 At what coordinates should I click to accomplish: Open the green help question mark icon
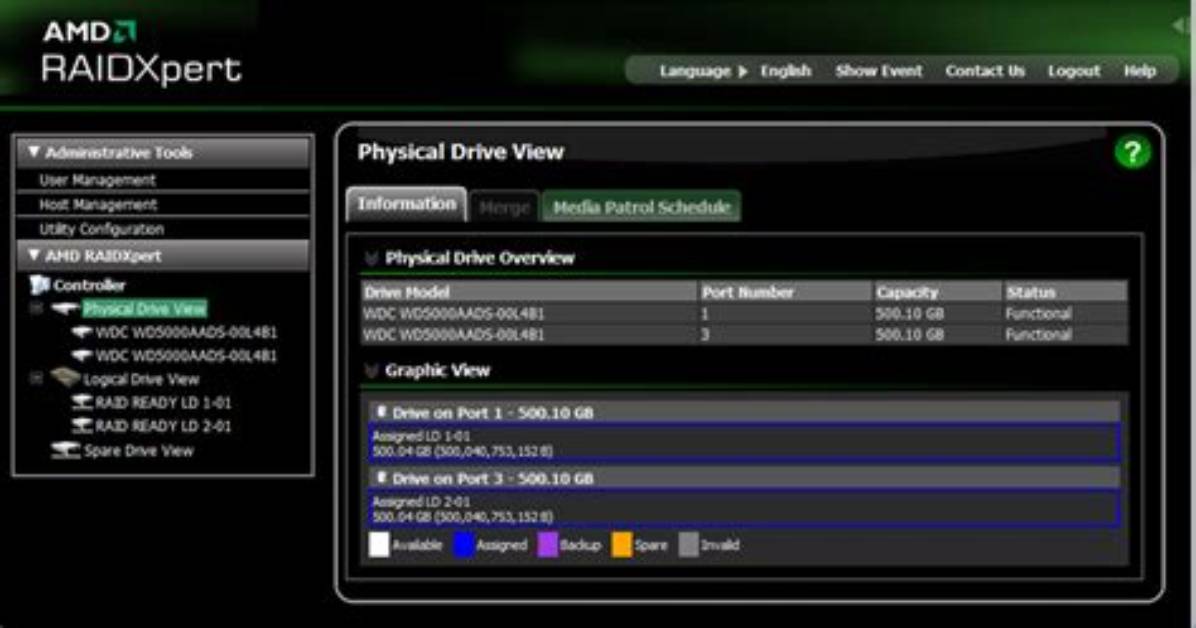click(x=1132, y=153)
